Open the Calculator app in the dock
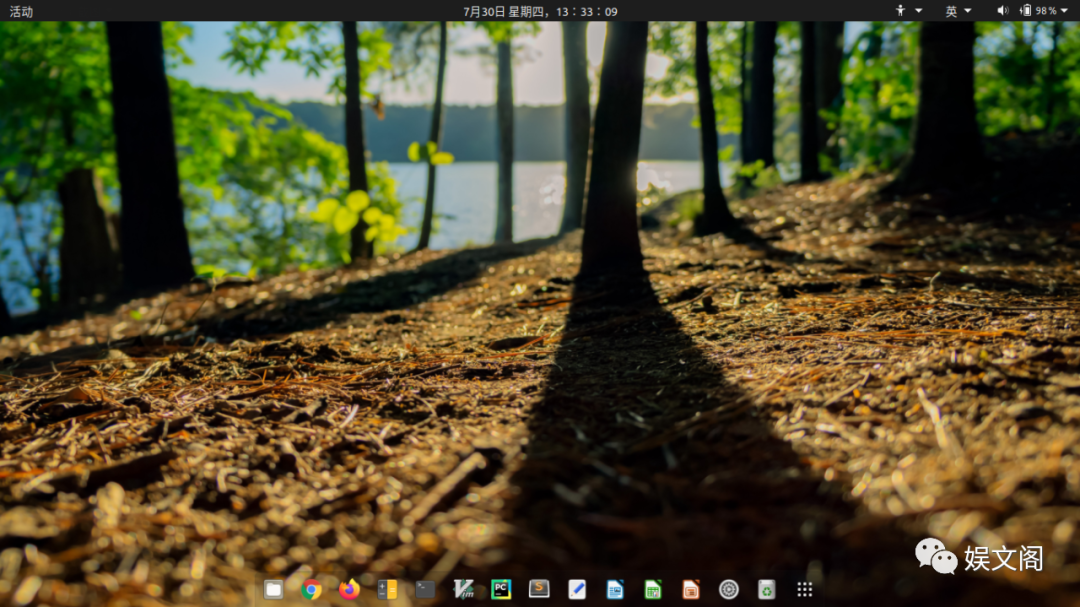The height and width of the screenshot is (607, 1080). 387,589
